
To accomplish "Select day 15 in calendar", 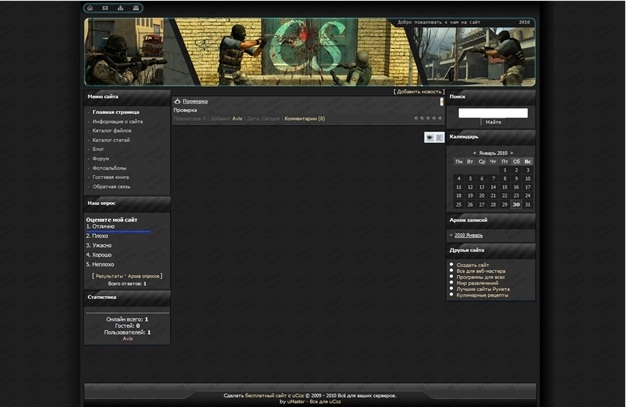I will 505,187.
